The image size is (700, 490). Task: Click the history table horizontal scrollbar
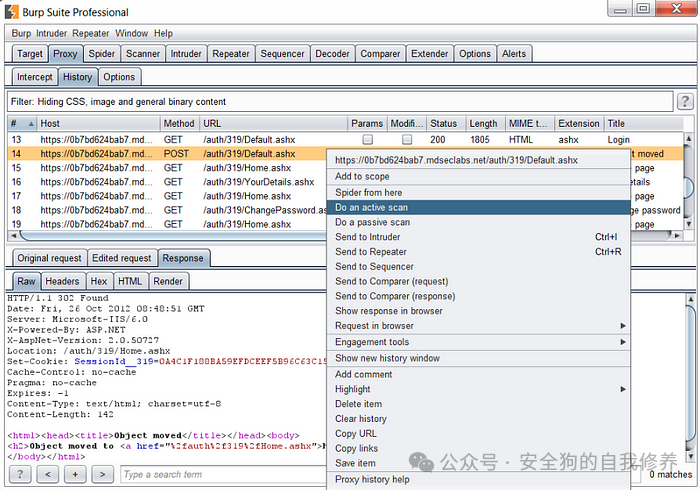172,235
